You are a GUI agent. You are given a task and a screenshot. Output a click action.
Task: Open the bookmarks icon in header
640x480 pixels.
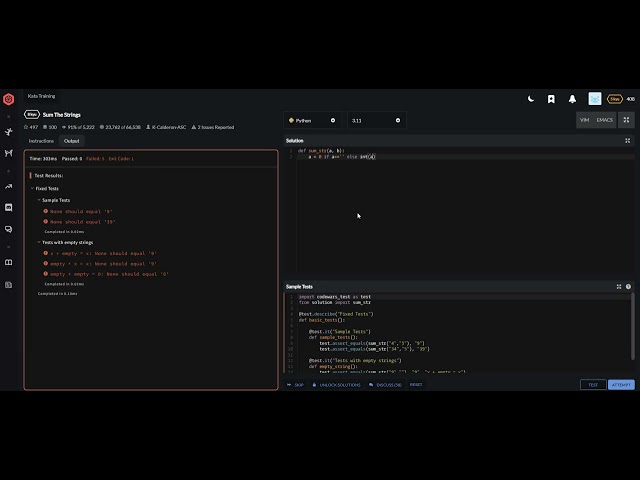pos(551,99)
